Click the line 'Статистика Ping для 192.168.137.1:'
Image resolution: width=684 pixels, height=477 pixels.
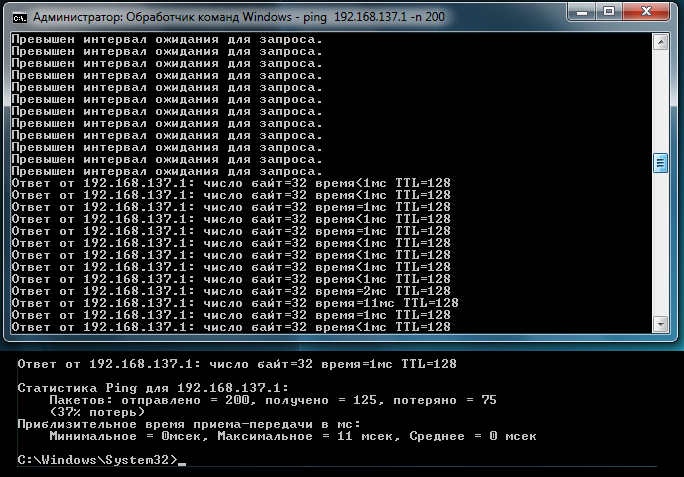(x=153, y=388)
